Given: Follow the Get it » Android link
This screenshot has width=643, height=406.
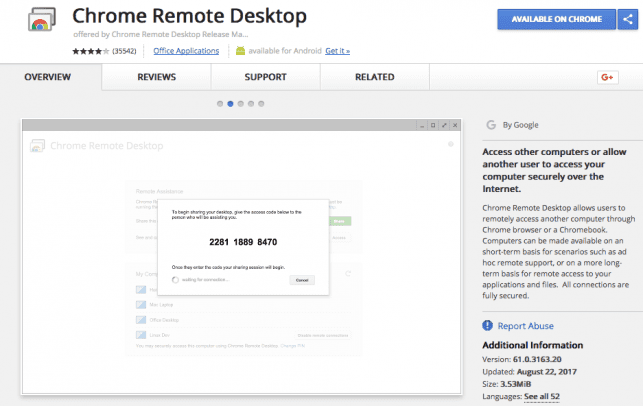Looking at the screenshot, I should pyautogui.click(x=337, y=51).
